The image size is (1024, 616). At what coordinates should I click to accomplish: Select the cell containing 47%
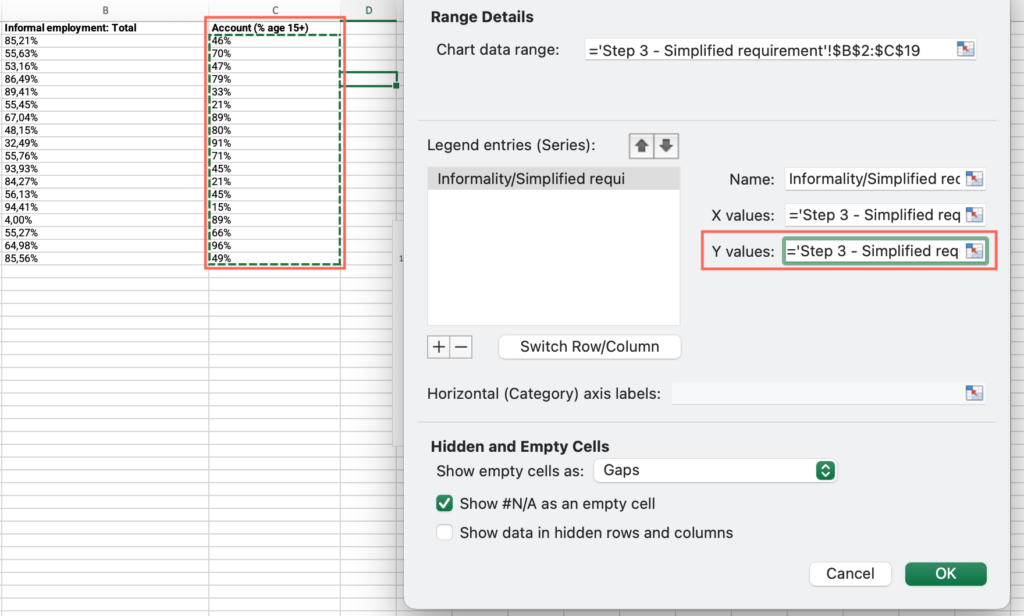coord(275,66)
